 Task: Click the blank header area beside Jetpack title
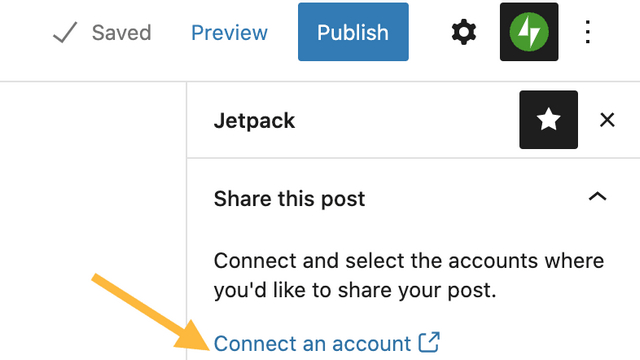click(x=406, y=120)
